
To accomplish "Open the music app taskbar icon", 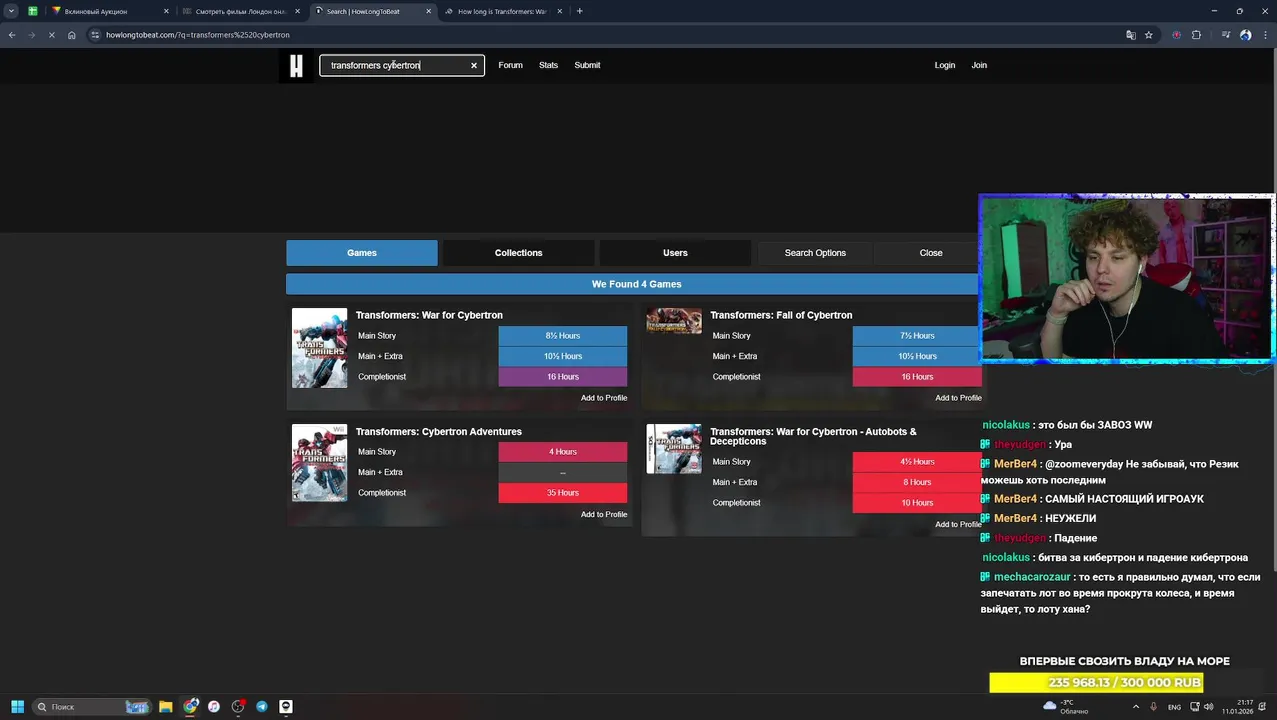I will pyautogui.click(x=214, y=707).
